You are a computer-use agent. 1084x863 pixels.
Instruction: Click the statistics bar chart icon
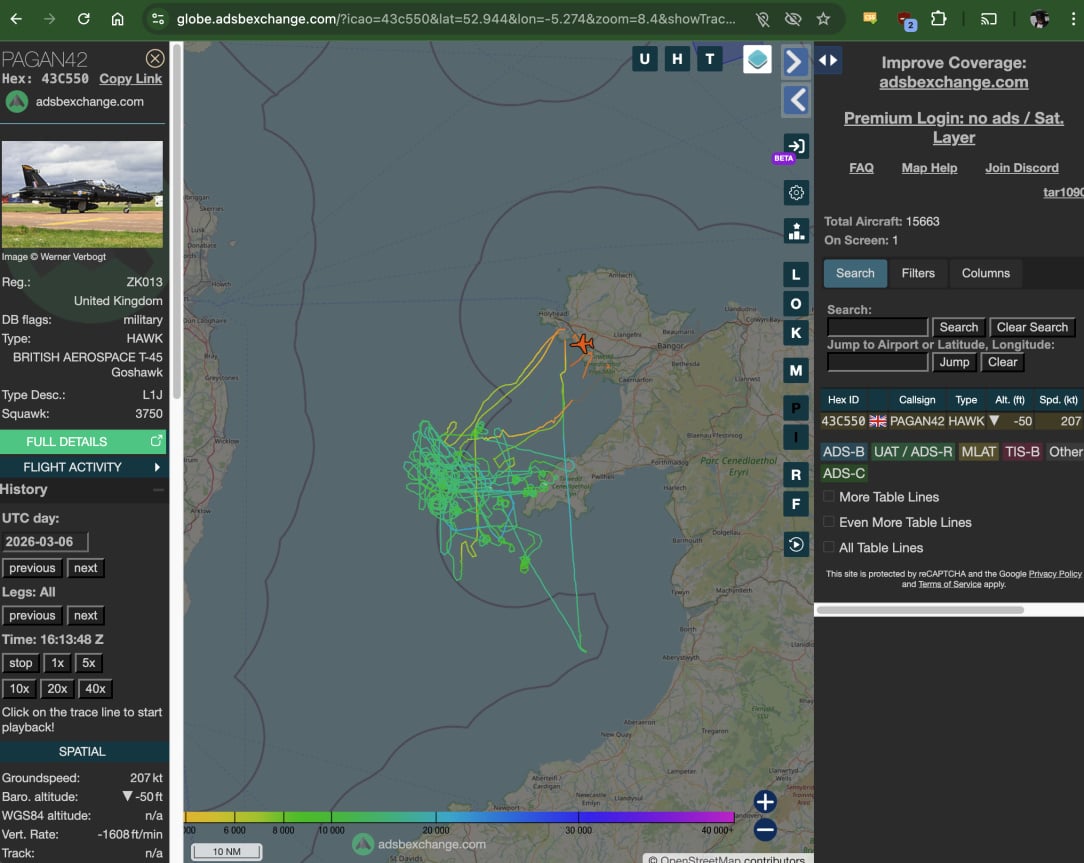[x=796, y=231]
